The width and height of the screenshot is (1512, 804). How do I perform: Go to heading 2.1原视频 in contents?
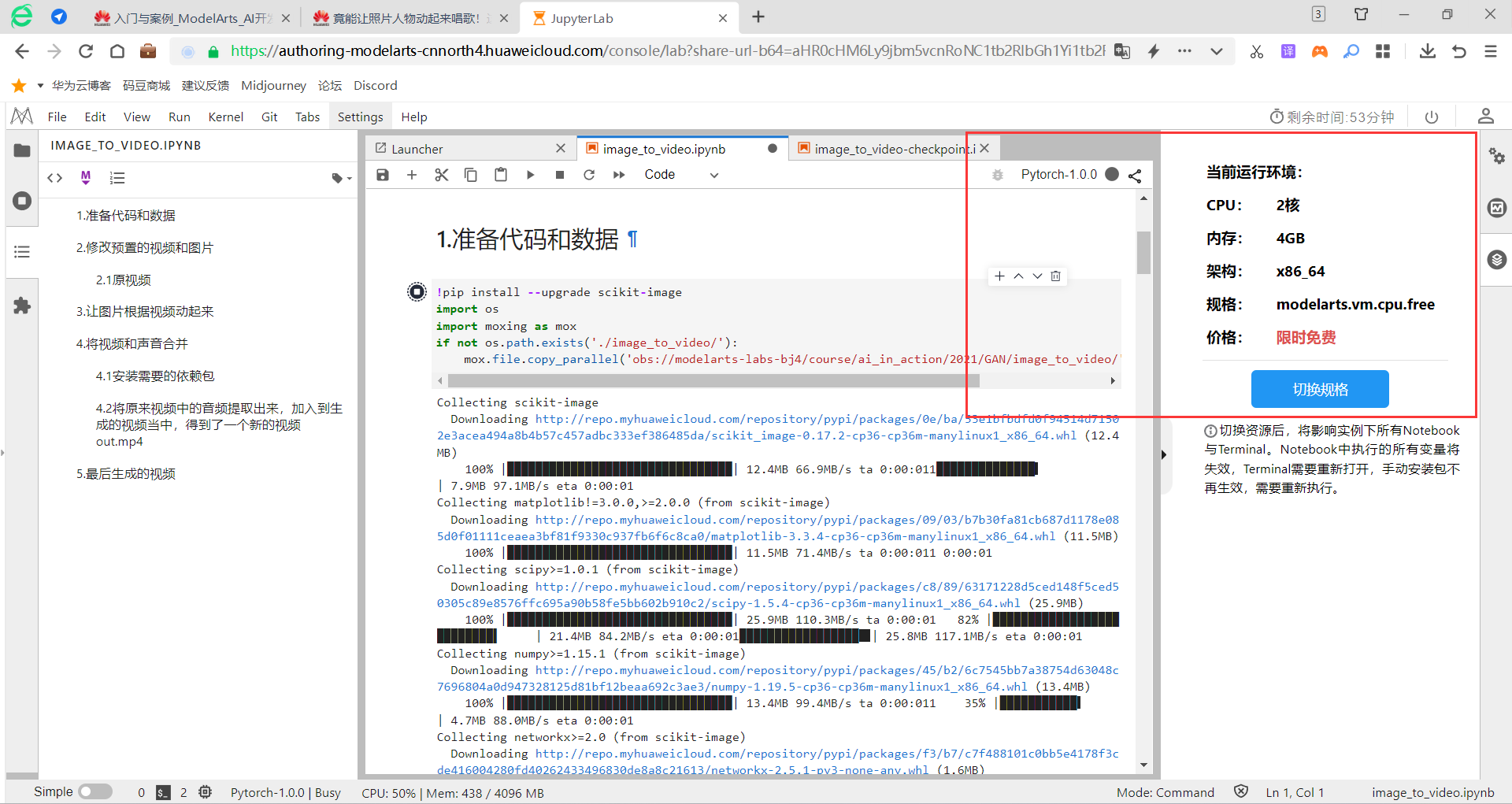tap(124, 280)
